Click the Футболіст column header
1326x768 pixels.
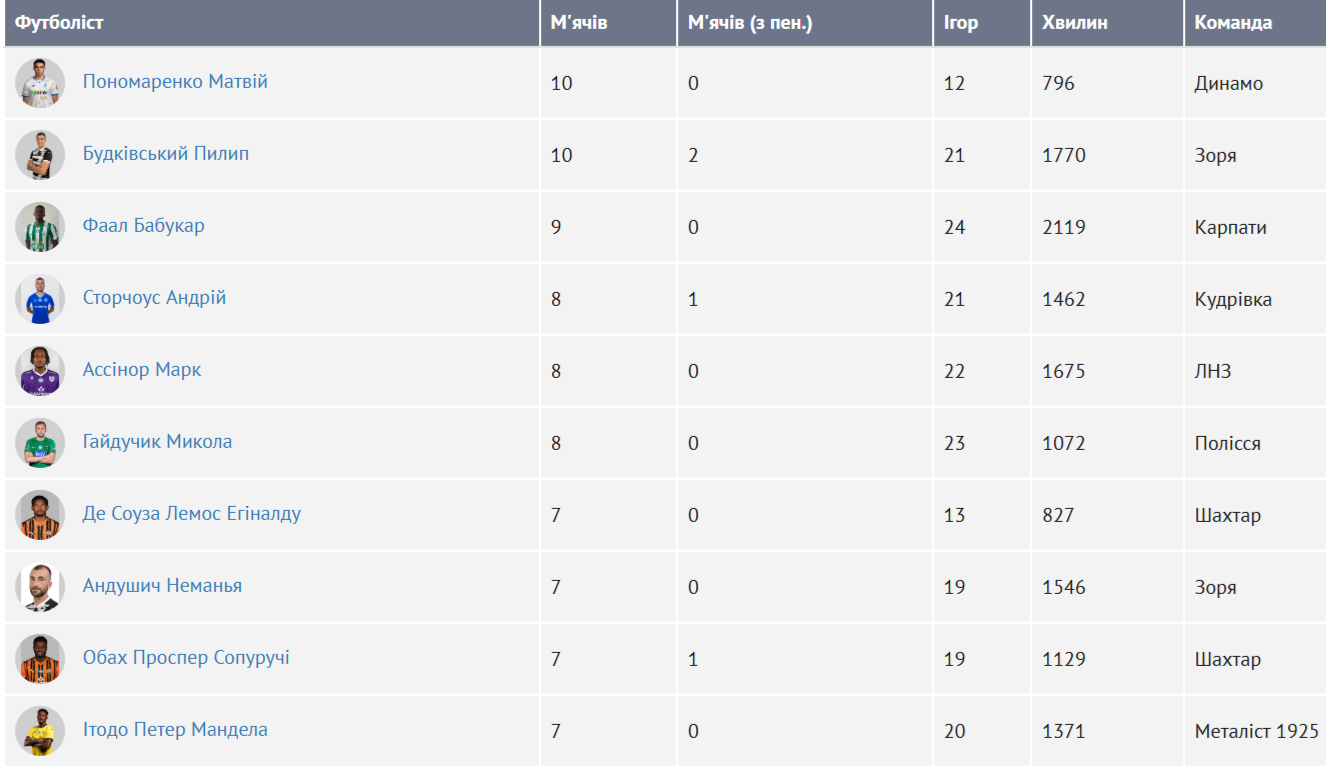59,23
